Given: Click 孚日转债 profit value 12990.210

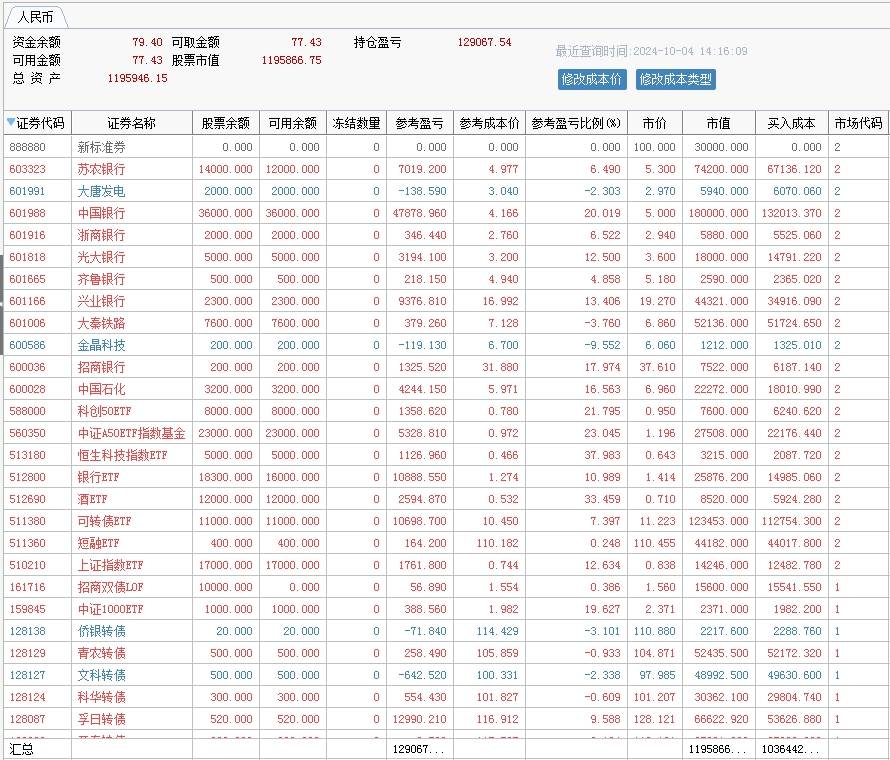Looking at the screenshot, I should point(419,719).
